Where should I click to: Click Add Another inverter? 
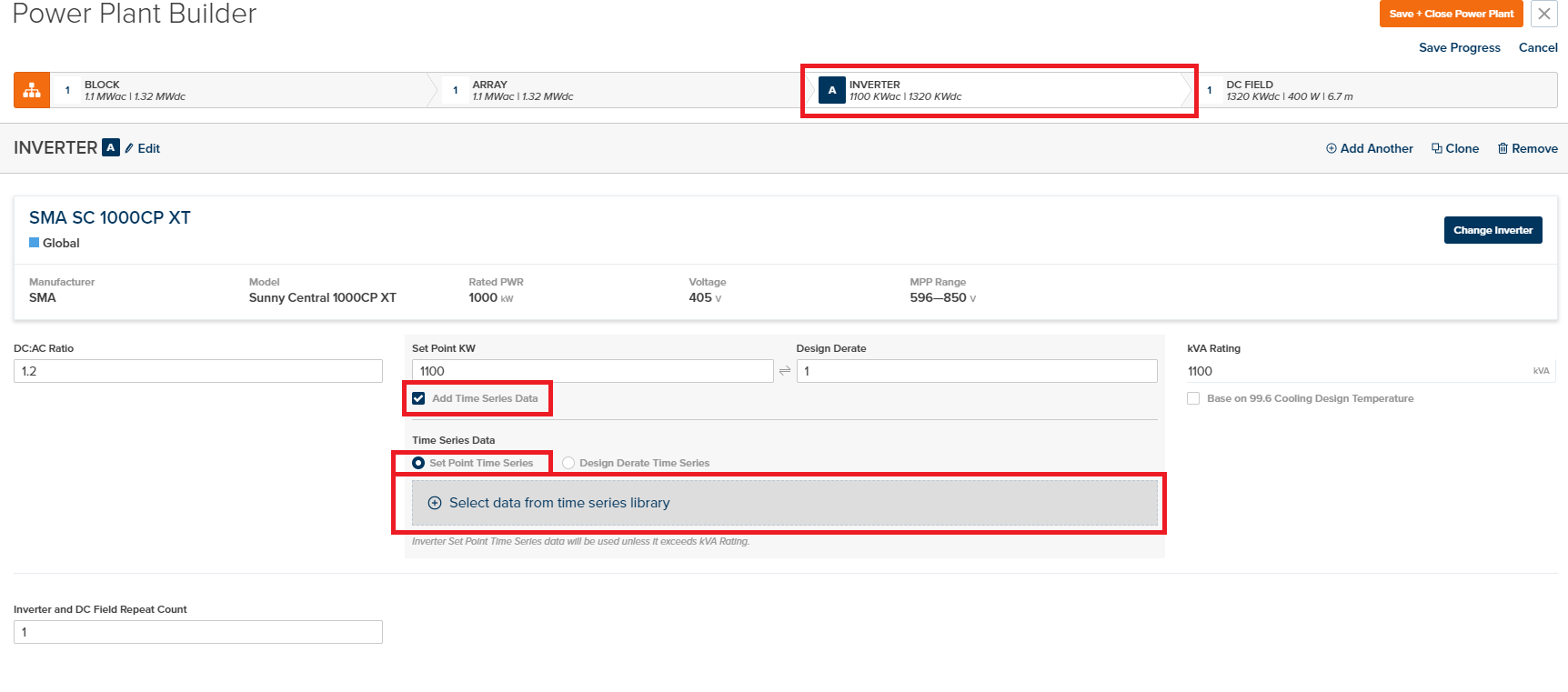pyautogui.click(x=1370, y=148)
